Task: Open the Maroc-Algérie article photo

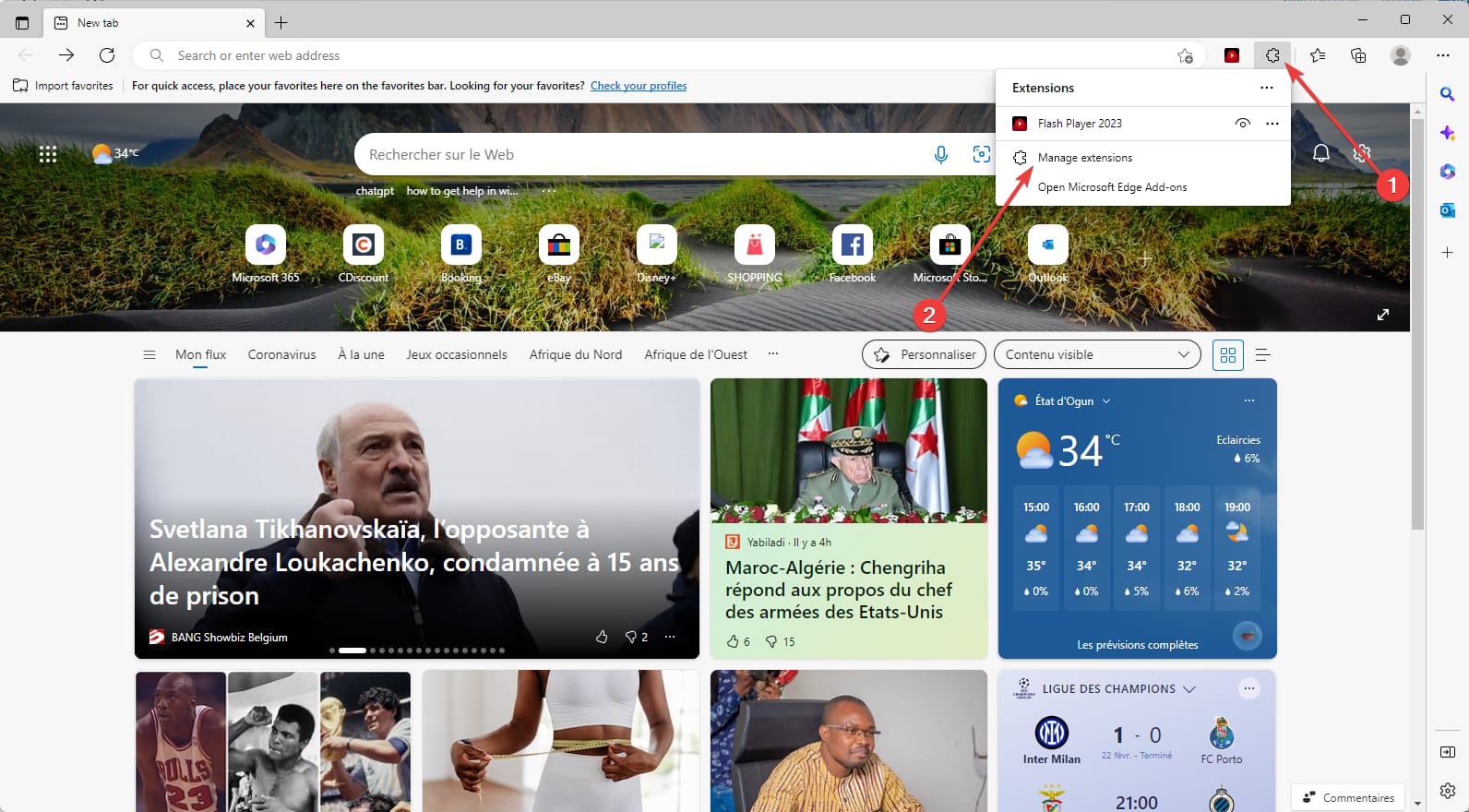Action: (849, 450)
